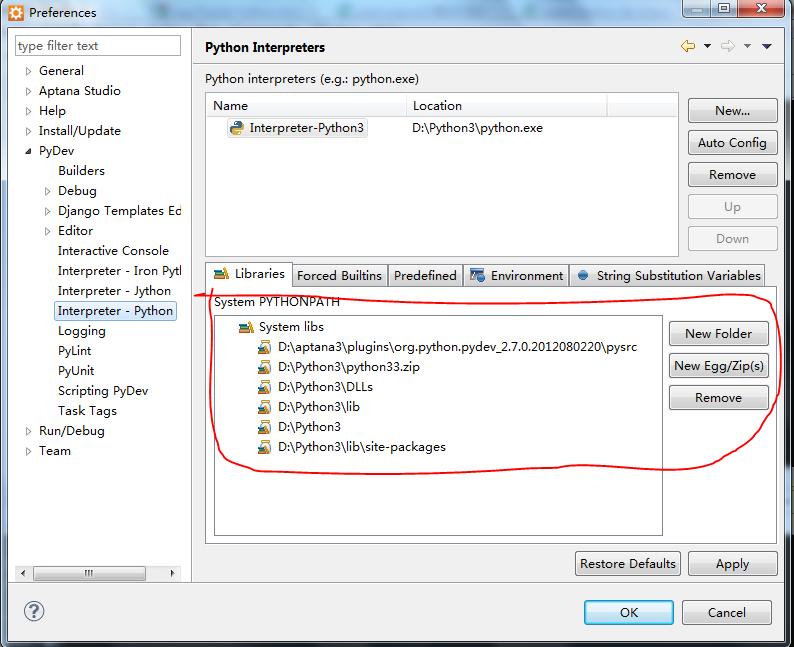Select the Builders tree item
Viewport: 794px width, 647px height.
pyautogui.click(x=81, y=171)
